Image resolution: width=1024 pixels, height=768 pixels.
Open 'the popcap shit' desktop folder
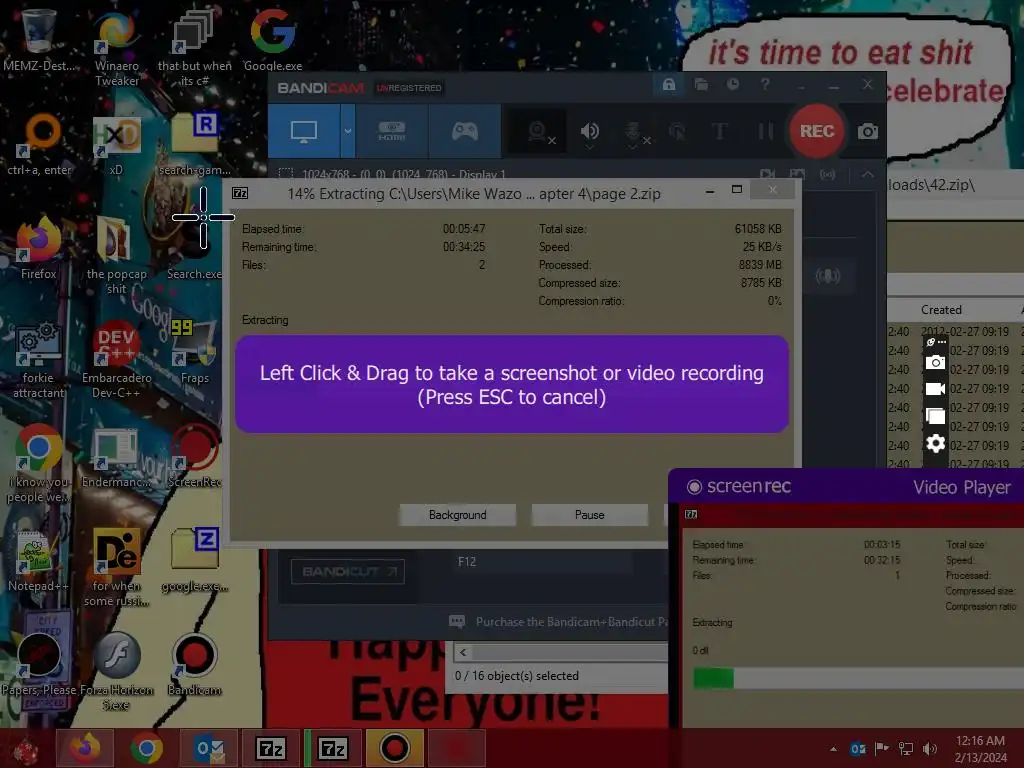116,256
